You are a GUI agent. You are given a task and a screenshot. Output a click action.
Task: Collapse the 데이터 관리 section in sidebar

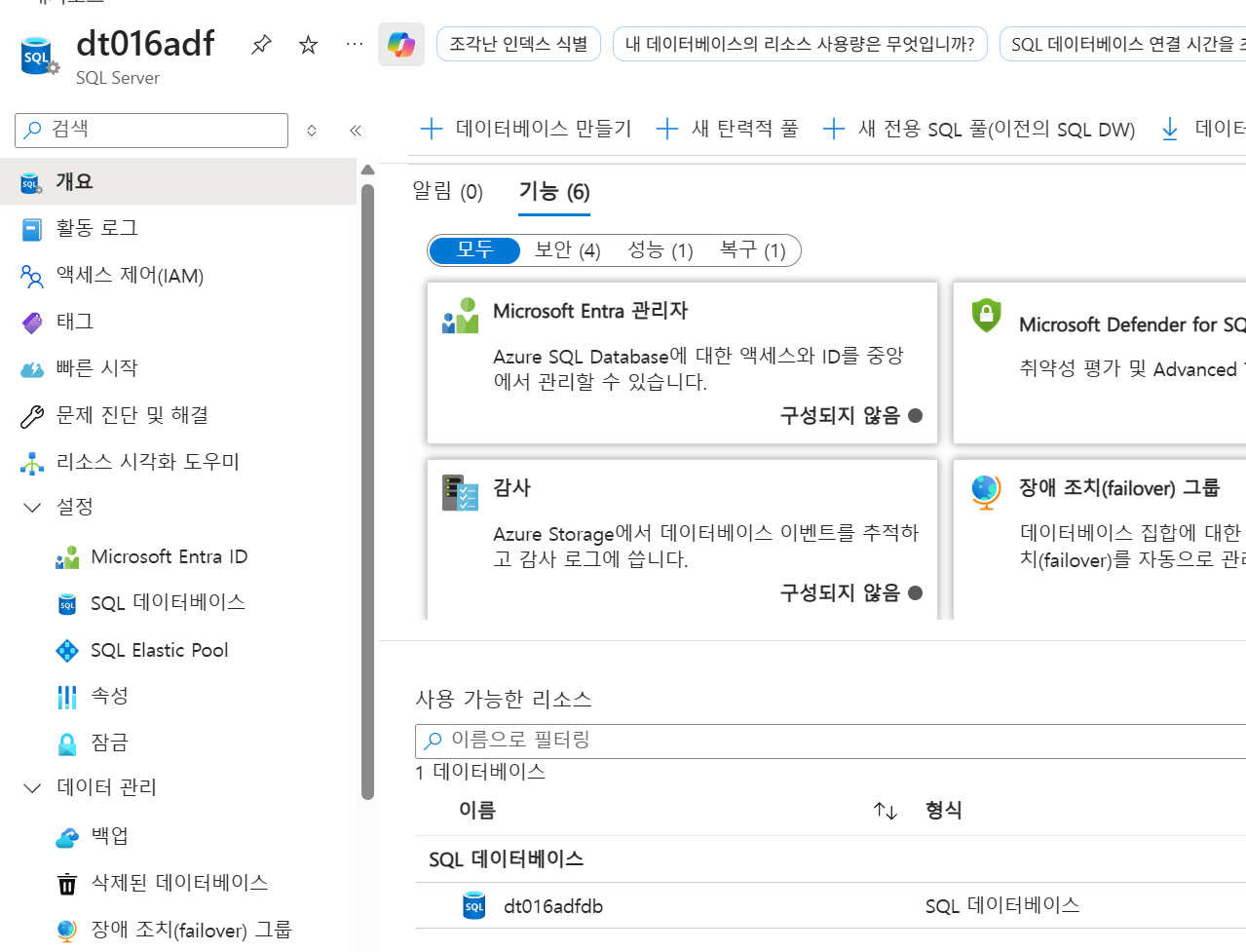32,788
